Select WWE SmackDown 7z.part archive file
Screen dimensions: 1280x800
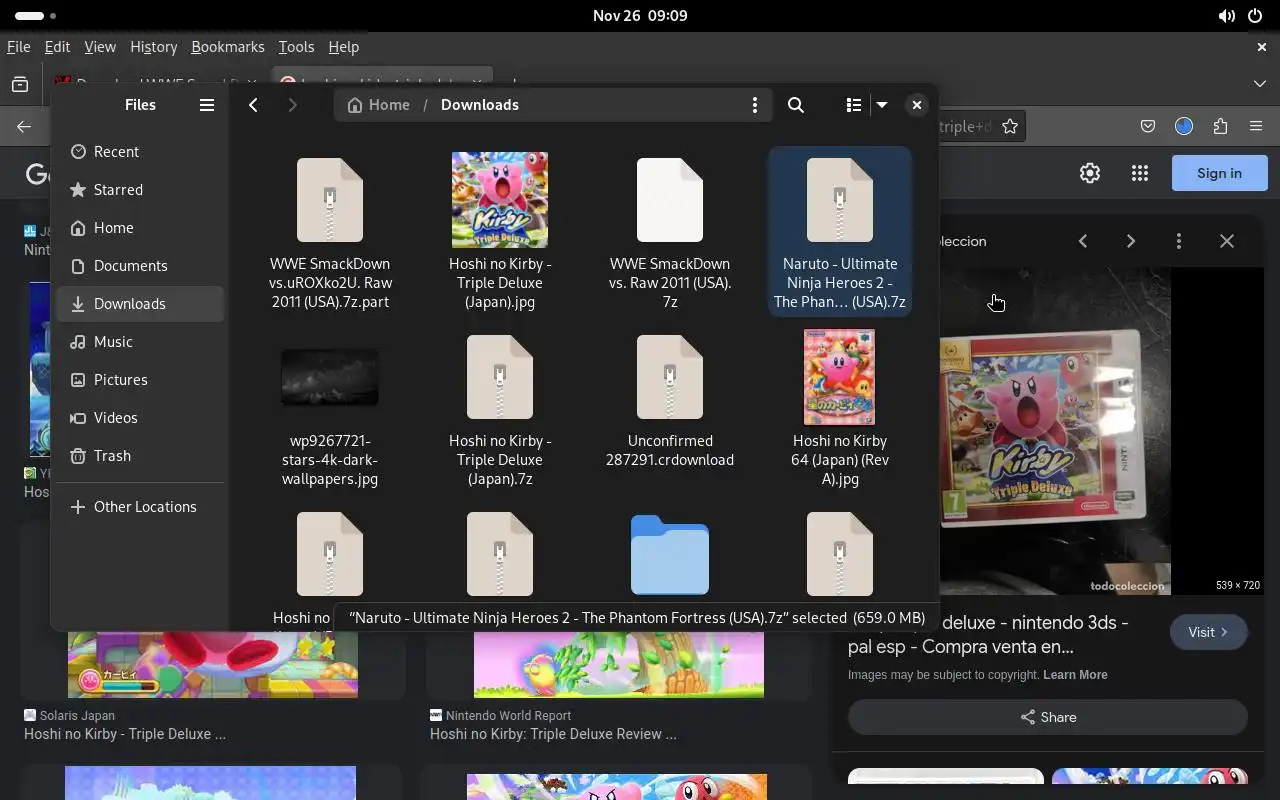click(330, 232)
